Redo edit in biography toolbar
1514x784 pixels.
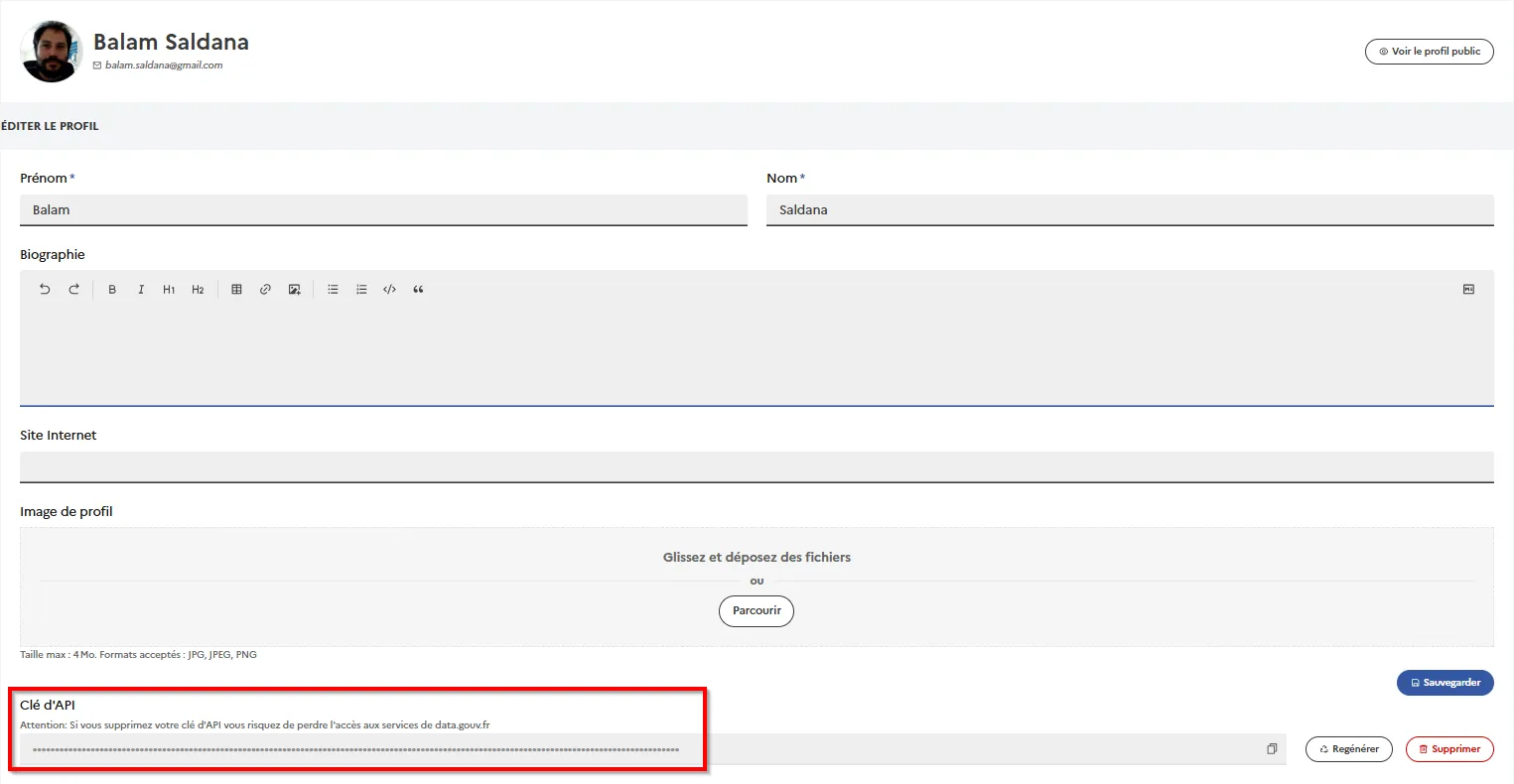(73, 290)
